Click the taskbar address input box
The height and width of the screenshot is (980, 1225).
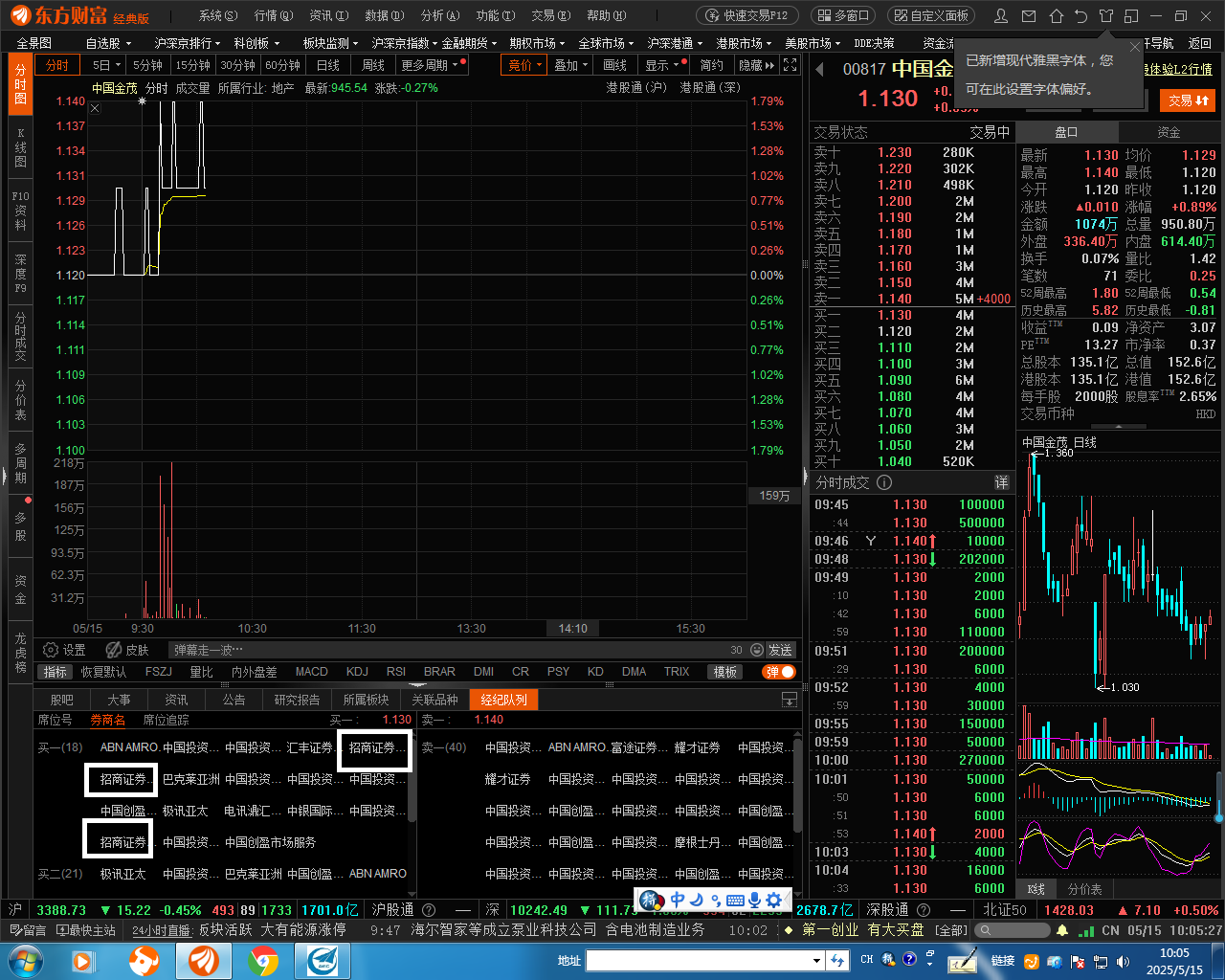tap(698, 961)
